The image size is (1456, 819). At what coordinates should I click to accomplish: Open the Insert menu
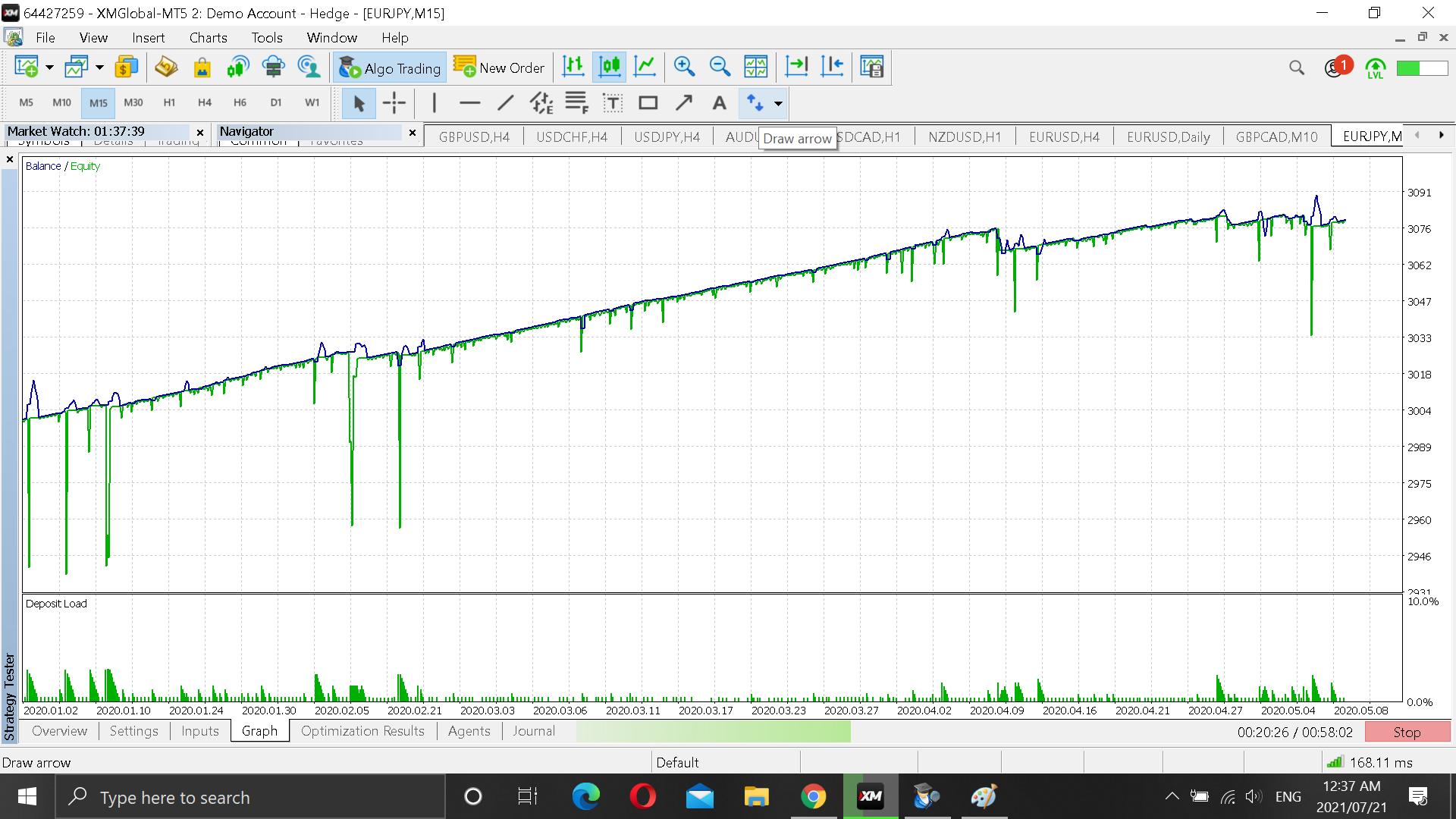pyautogui.click(x=148, y=38)
